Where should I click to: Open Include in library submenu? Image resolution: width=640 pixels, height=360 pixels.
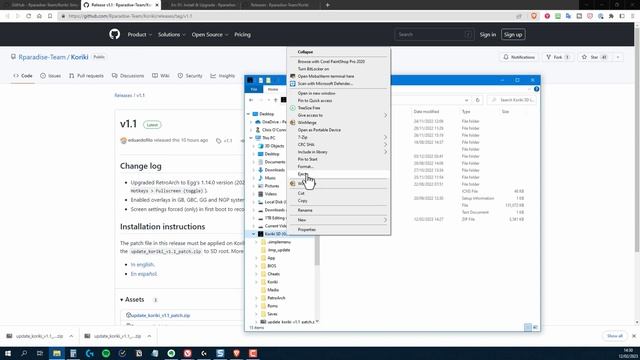(338, 152)
